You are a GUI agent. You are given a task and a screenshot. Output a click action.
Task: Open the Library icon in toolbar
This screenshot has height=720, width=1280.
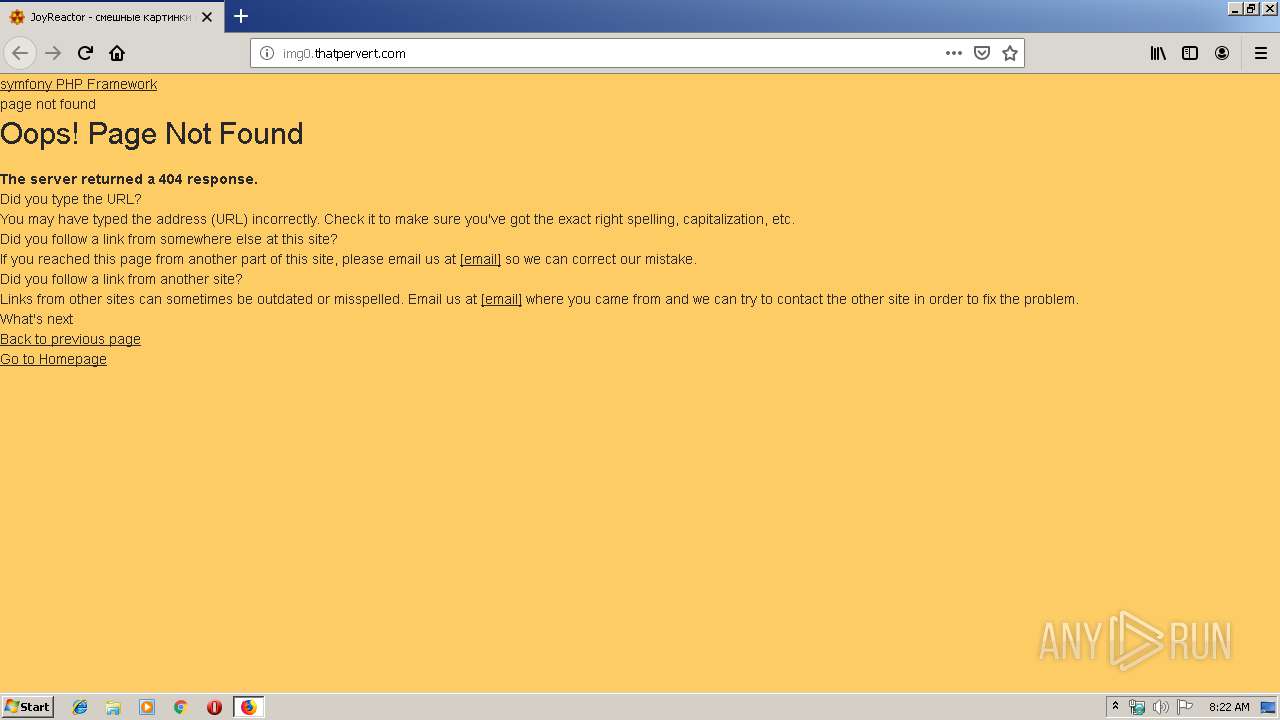pos(1158,53)
